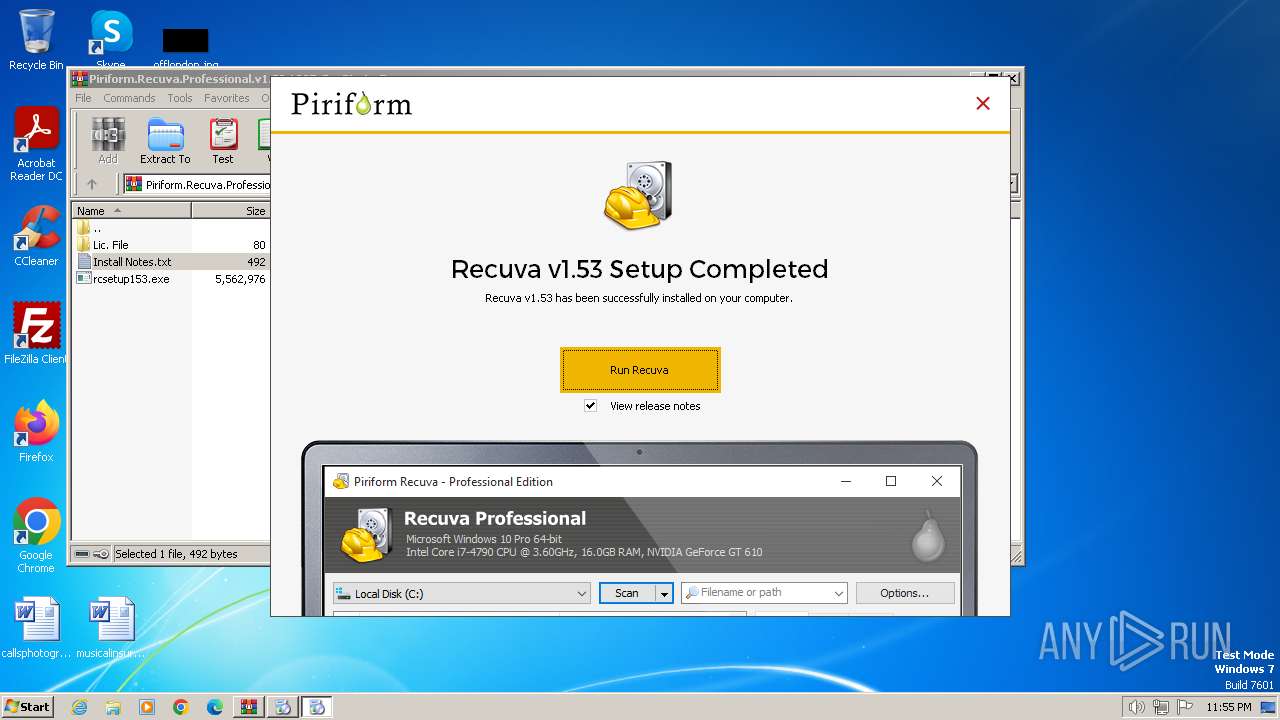Open the Commands menu in WinRAR
1280x720 pixels.
click(x=129, y=98)
